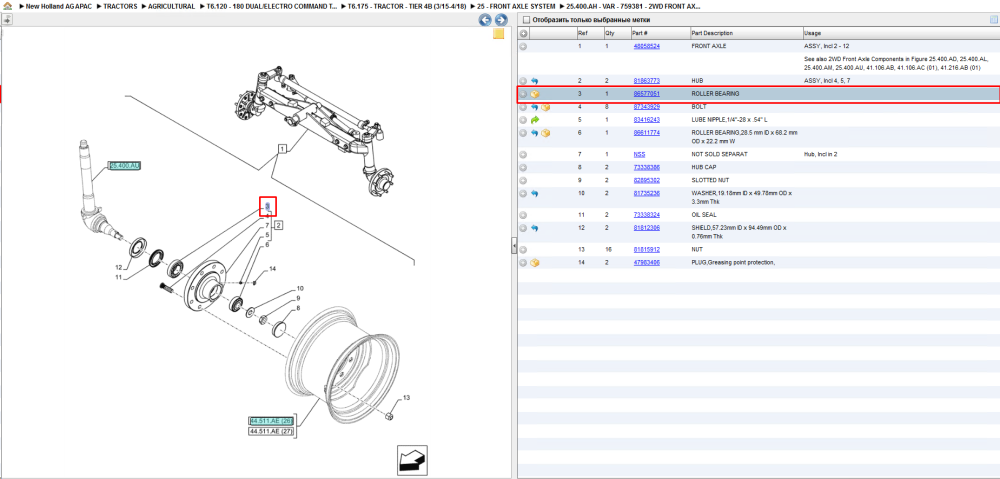Click blue arrow icon on row 6 roller bearing

click(534, 133)
